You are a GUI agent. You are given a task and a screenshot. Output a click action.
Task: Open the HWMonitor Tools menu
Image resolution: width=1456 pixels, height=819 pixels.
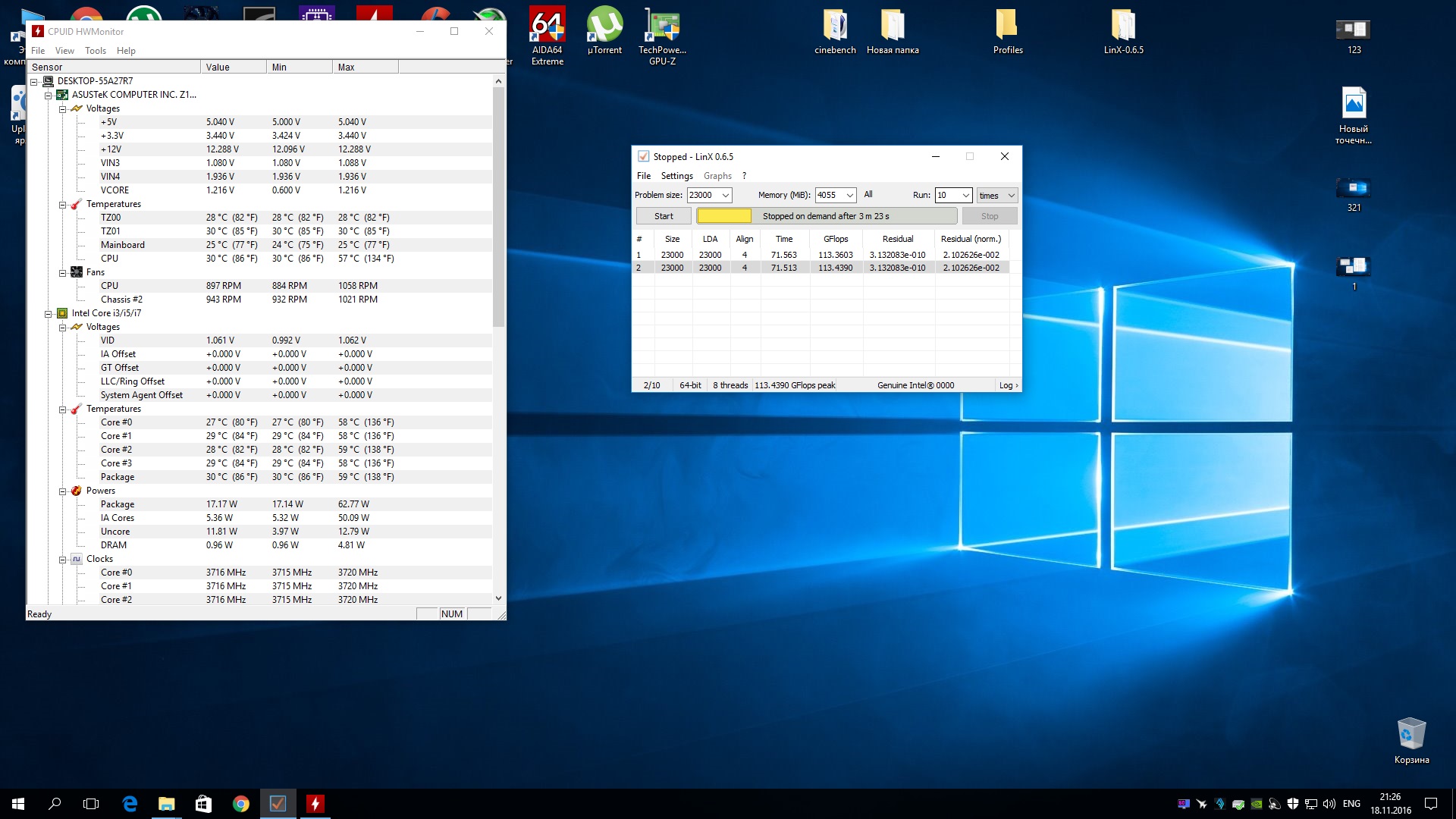(x=96, y=51)
